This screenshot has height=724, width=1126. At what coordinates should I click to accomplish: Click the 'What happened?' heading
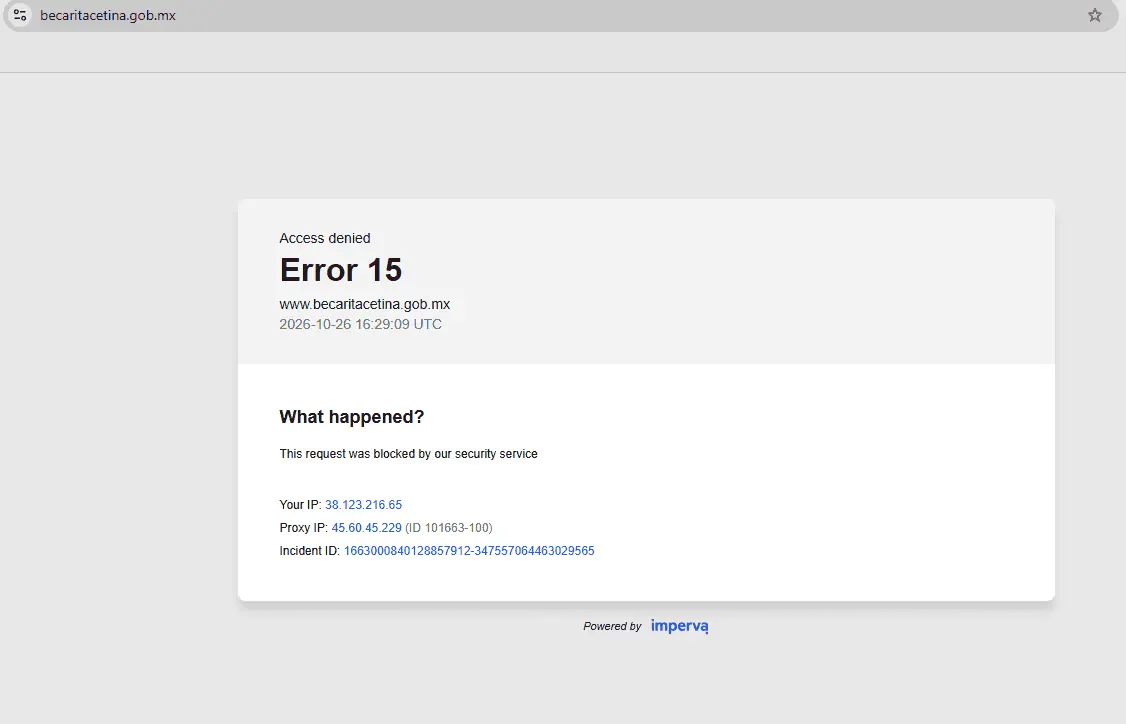tap(352, 417)
